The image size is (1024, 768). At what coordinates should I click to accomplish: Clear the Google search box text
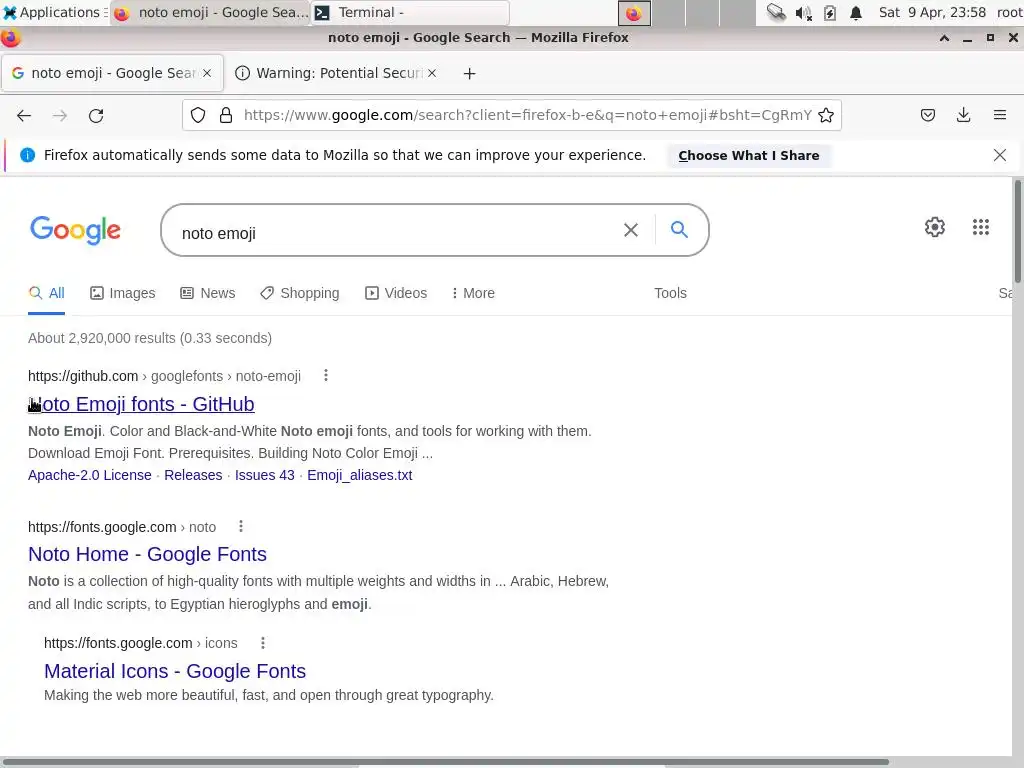[631, 230]
